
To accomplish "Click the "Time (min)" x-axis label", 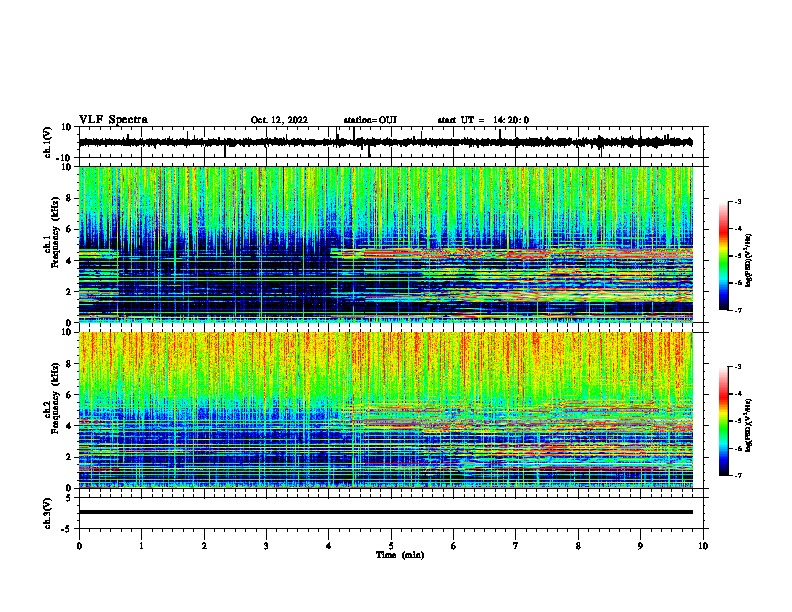I will pos(400,555).
